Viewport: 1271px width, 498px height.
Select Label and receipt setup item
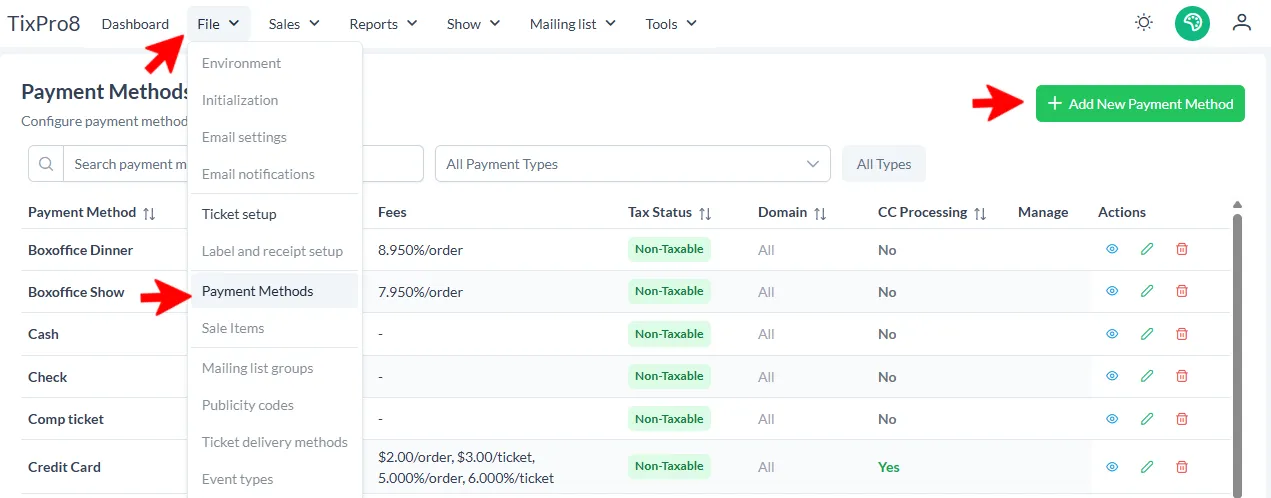coord(275,251)
